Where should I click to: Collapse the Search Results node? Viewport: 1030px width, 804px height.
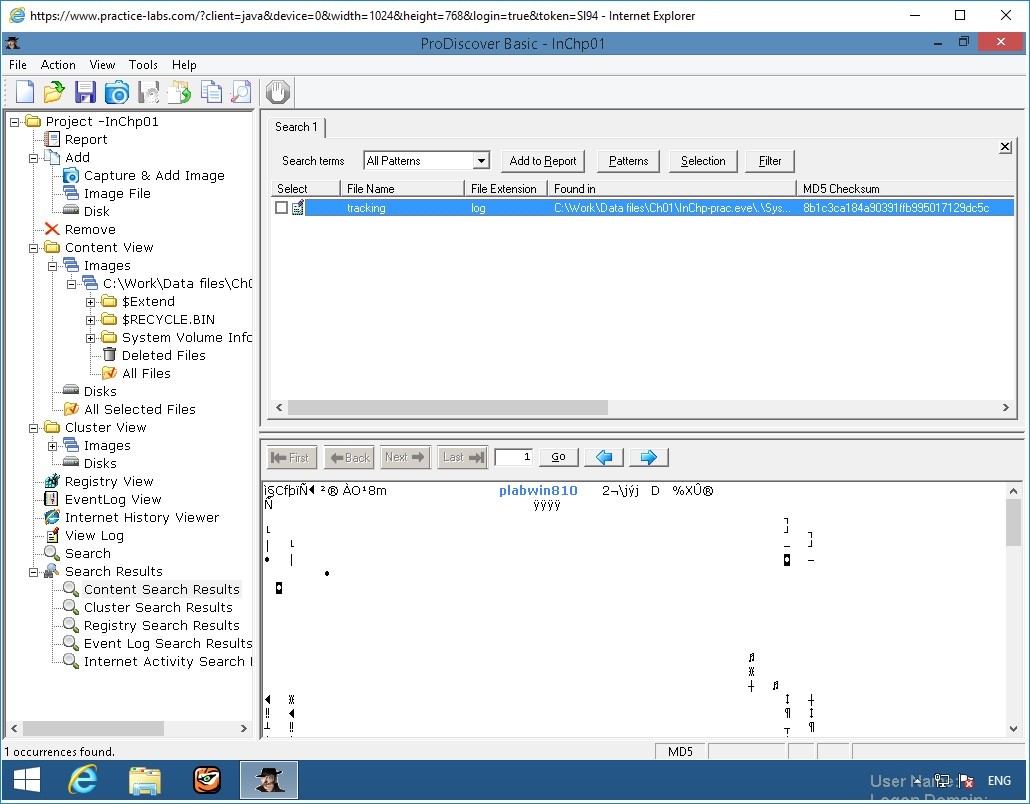(x=34, y=572)
